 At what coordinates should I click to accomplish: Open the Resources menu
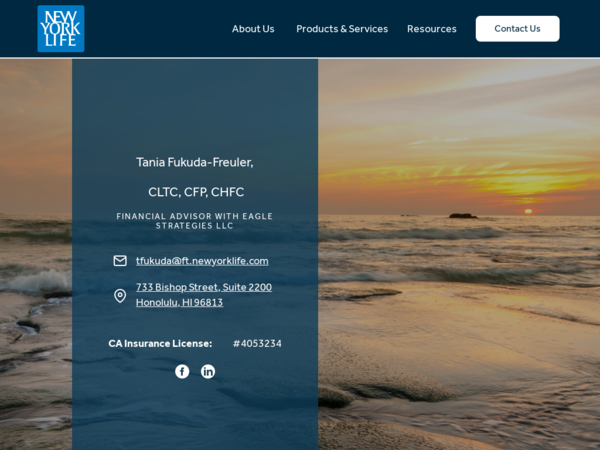[x=432, y=29]
